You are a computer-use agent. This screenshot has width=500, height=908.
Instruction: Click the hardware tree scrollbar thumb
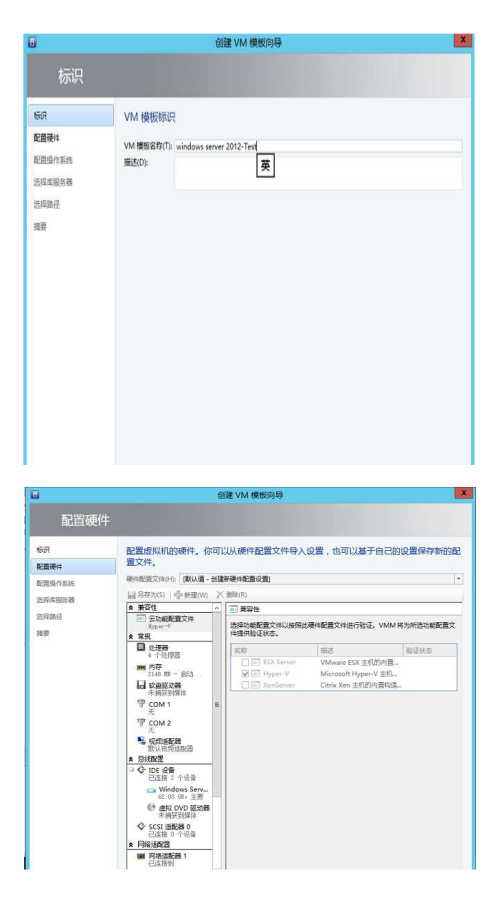[217, 704]
